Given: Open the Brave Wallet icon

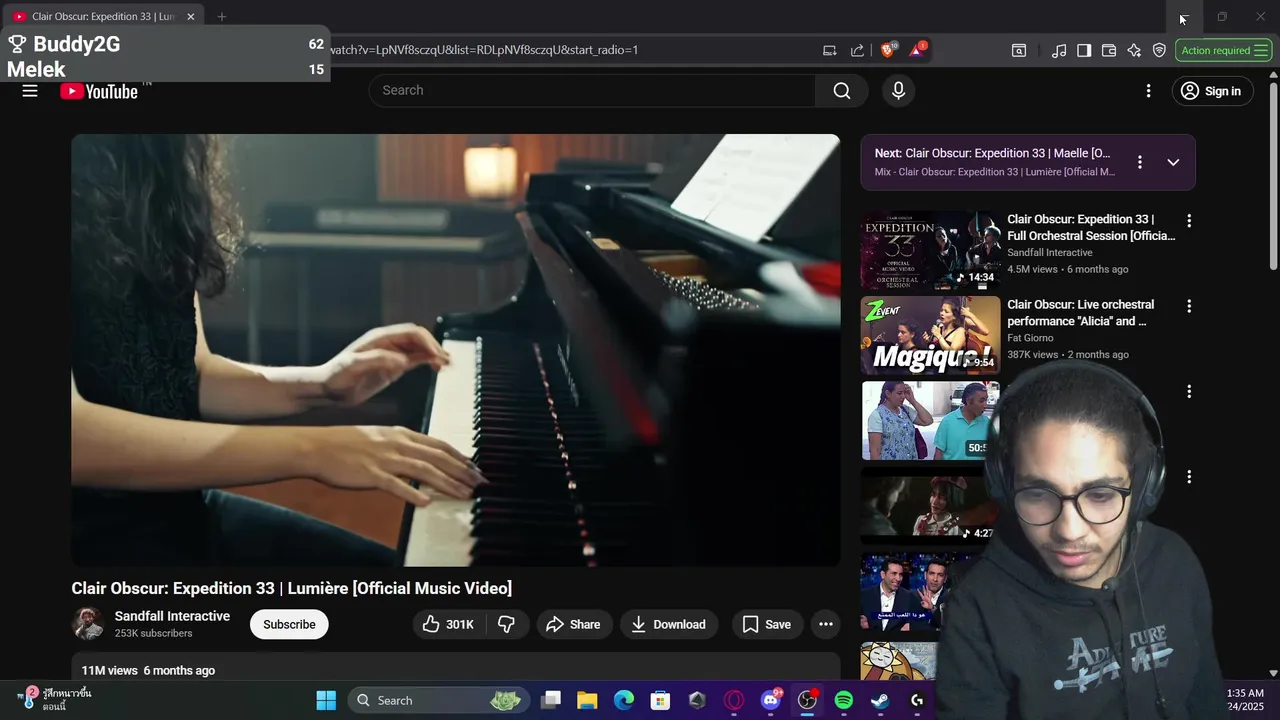Looking at the screenshot, I should pyautogui.click(x=1109, y=50).
